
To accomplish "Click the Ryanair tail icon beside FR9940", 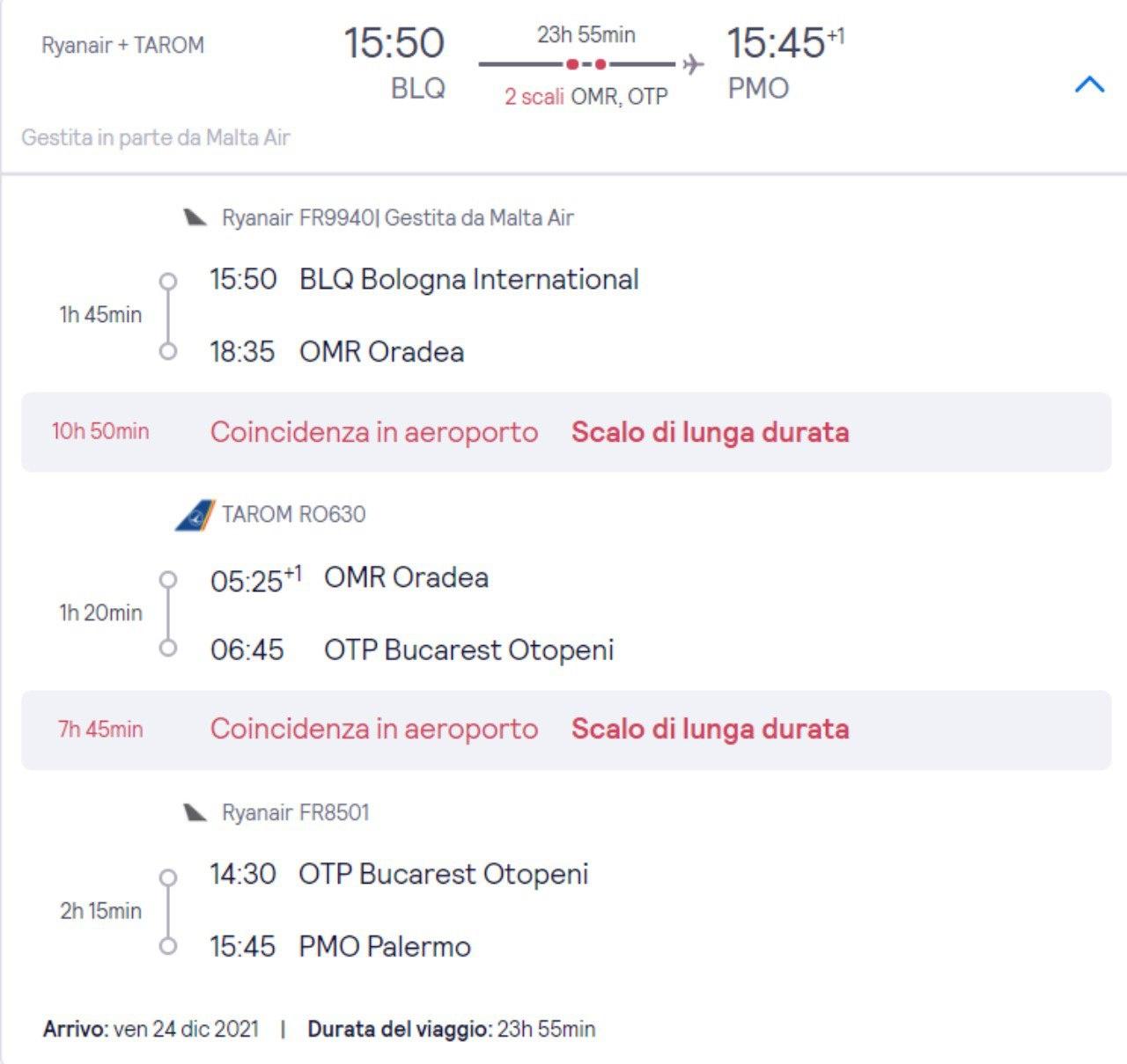I will point(195,217).
